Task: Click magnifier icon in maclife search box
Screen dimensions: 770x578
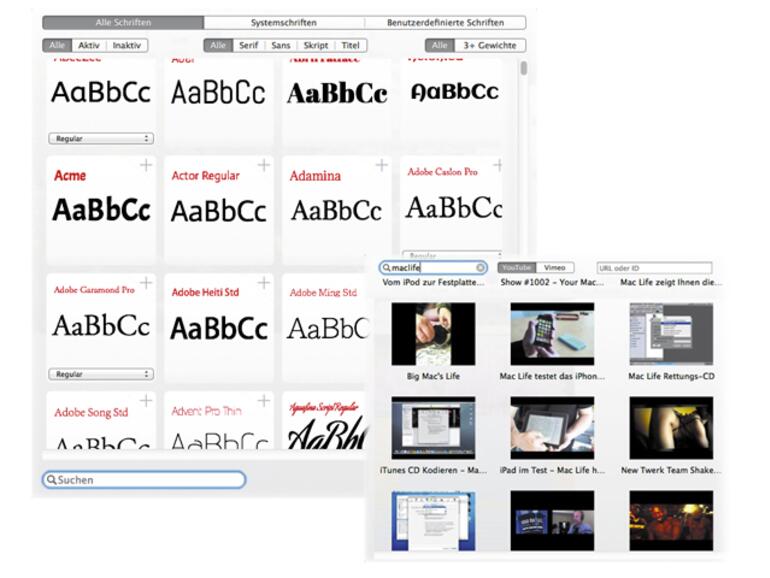Action: [x=386, y=268]
